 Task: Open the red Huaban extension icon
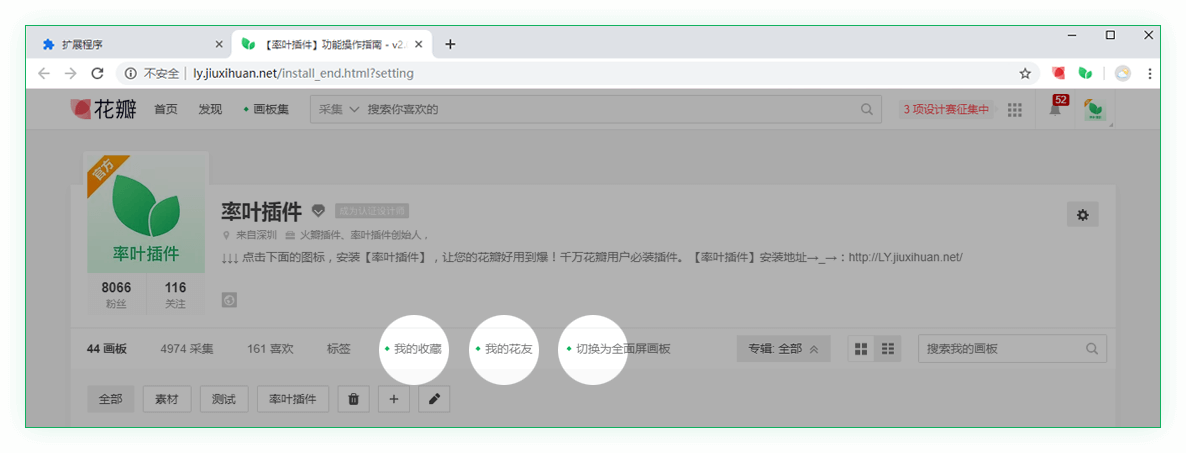click(1058, 73)
